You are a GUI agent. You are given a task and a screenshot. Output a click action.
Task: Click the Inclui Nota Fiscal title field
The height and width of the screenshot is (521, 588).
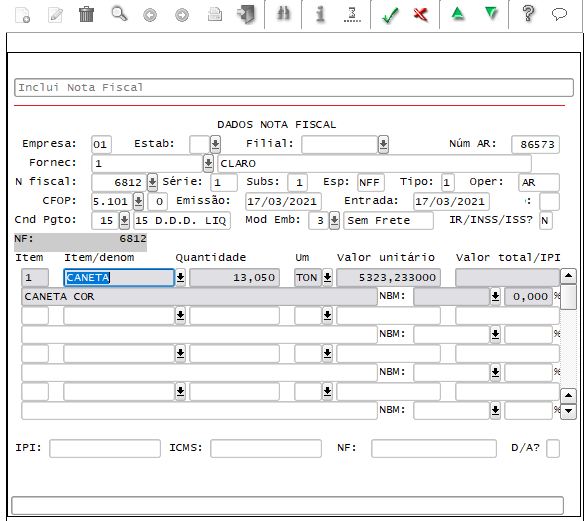[x=294, y=87]
